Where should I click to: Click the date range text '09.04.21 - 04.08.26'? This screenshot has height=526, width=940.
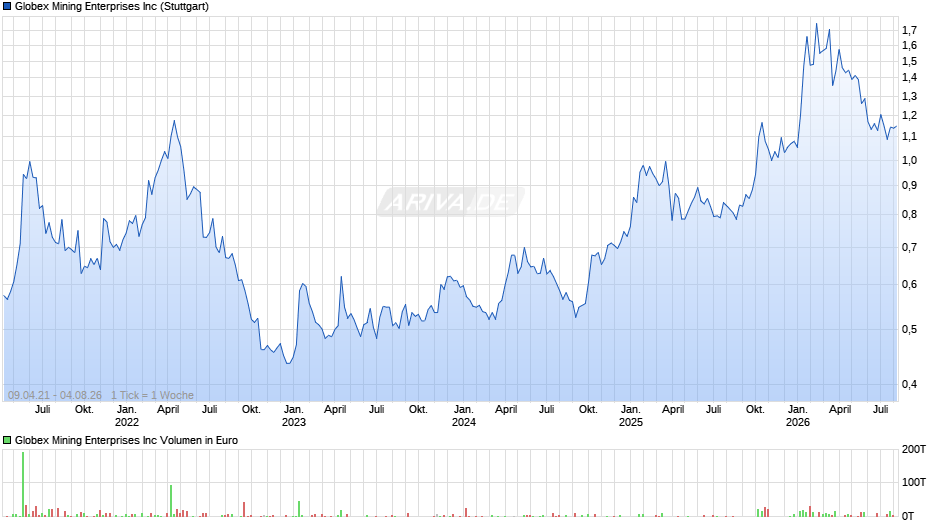[x=55, y=395]
